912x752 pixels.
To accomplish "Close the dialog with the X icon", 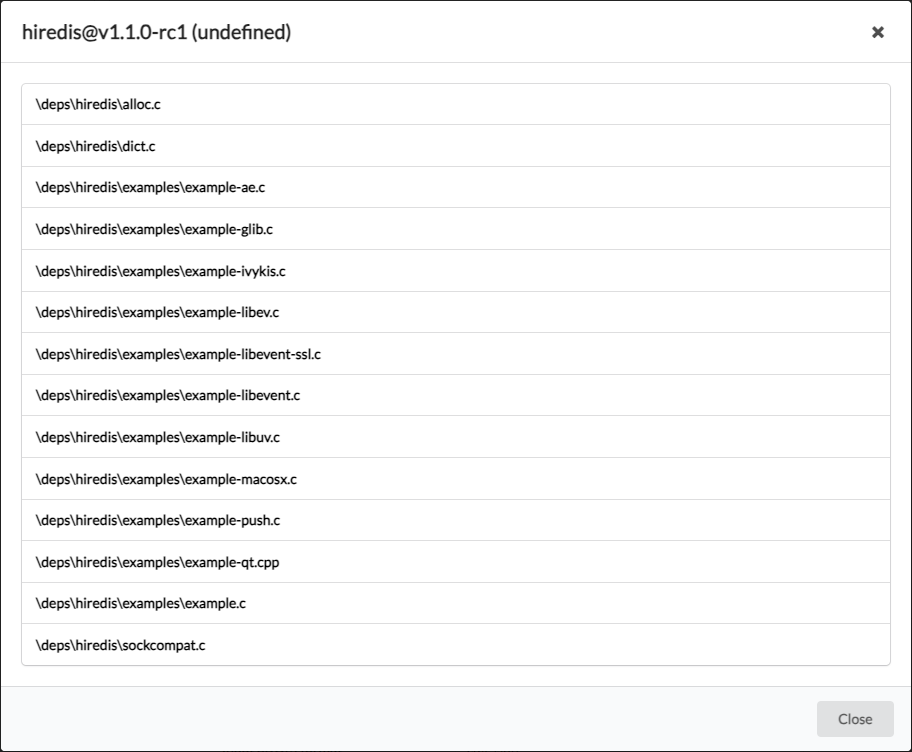I will [878, 32].
